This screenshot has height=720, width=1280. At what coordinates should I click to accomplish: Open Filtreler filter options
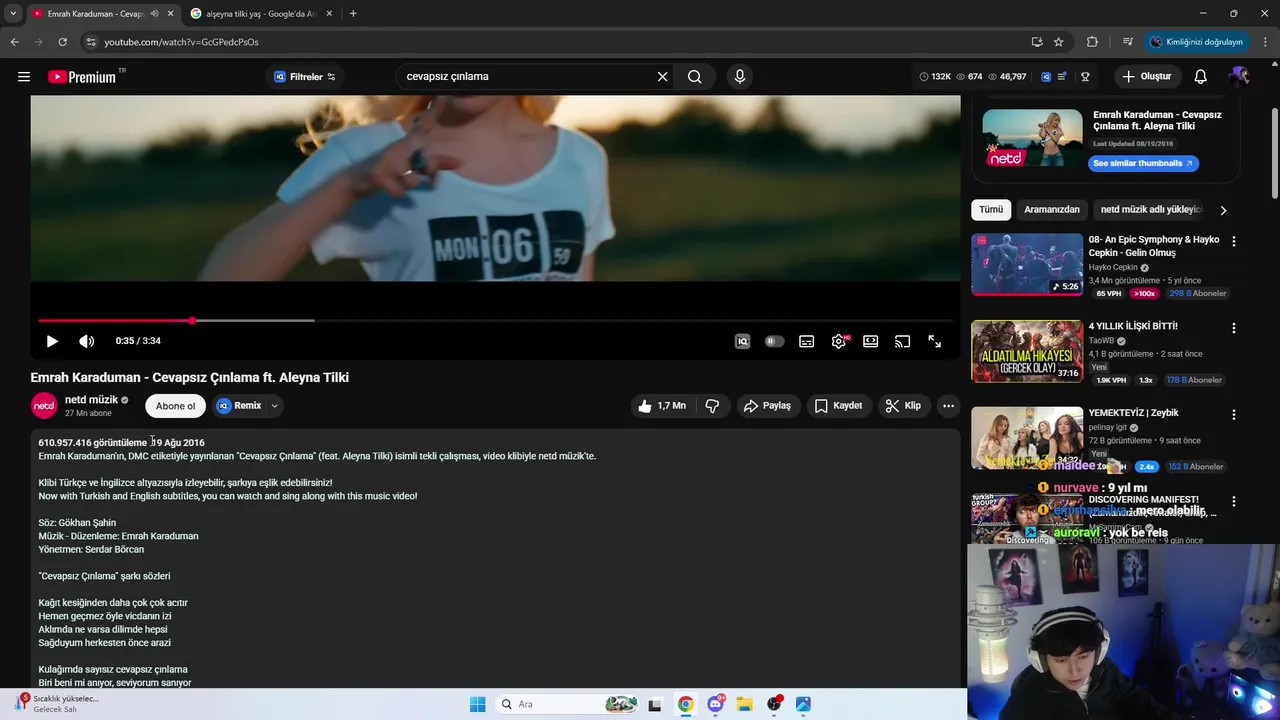[x=305, y=77]
